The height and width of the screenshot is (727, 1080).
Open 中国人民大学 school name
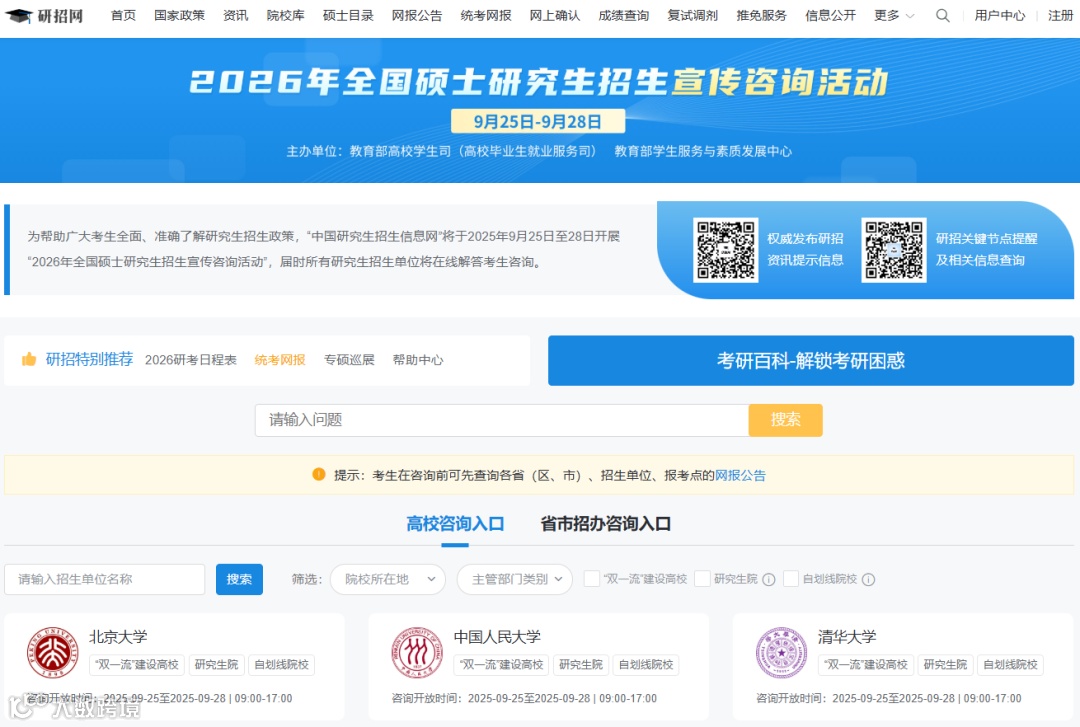(497, 637)
